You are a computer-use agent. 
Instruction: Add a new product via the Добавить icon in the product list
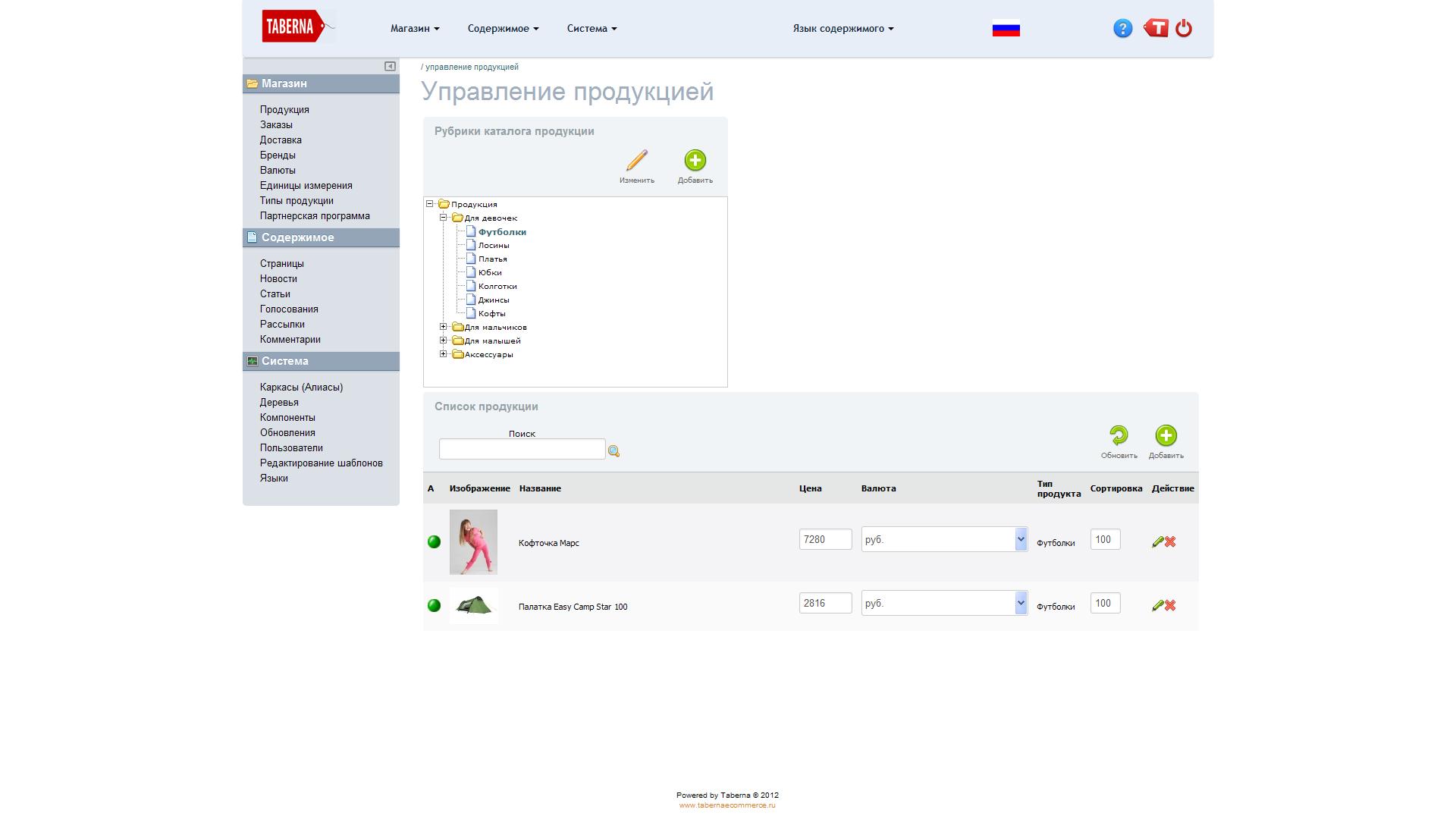pos(1166,436)
